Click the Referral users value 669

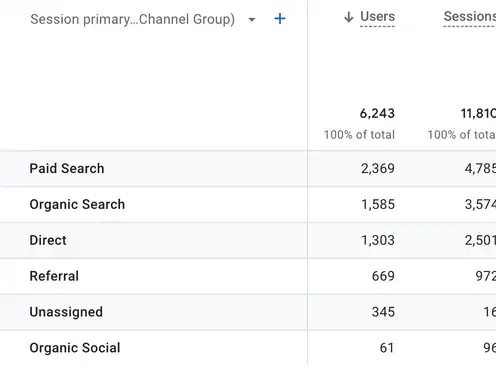pyautogui.click(x=383, y=276)
